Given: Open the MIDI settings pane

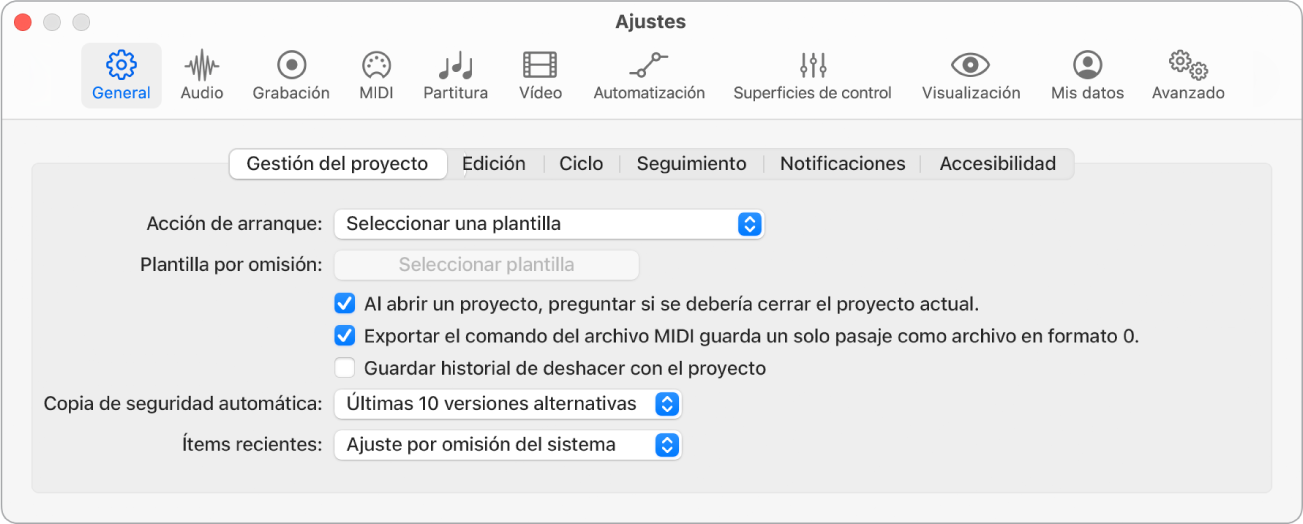Looking at the screenshot, I should (376, 76).
